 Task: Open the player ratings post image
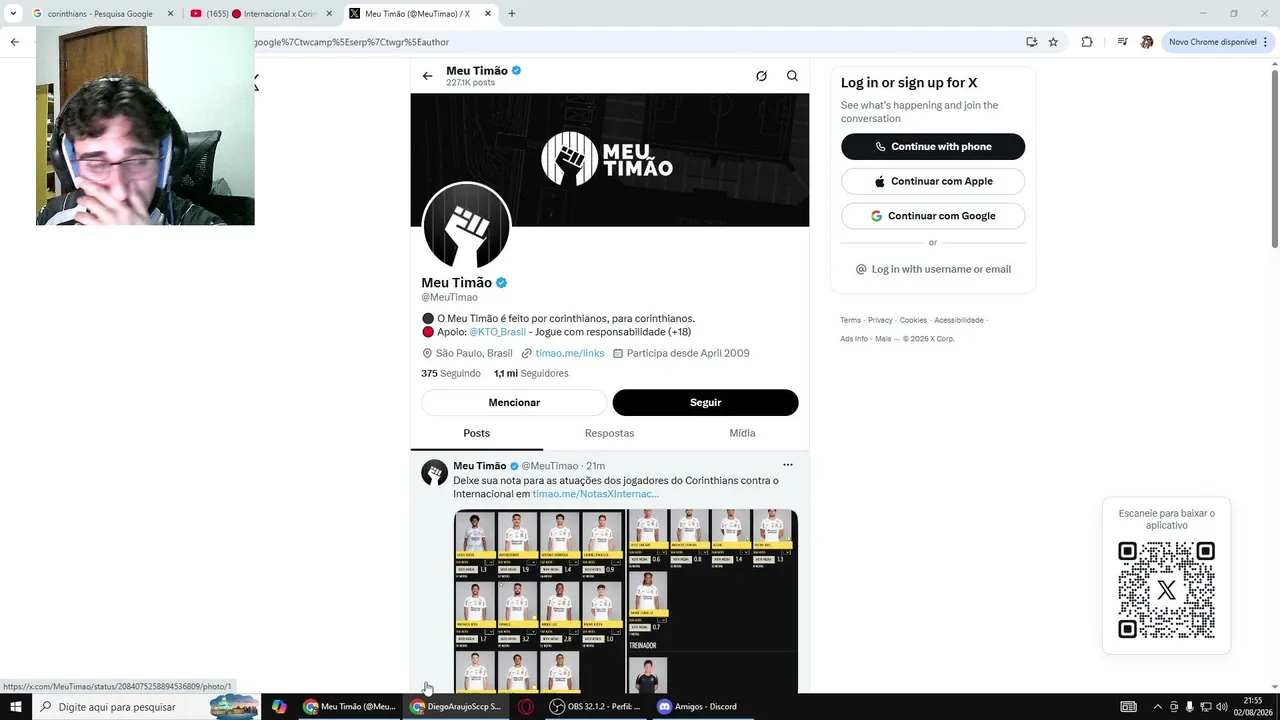(x=626, y=601)
